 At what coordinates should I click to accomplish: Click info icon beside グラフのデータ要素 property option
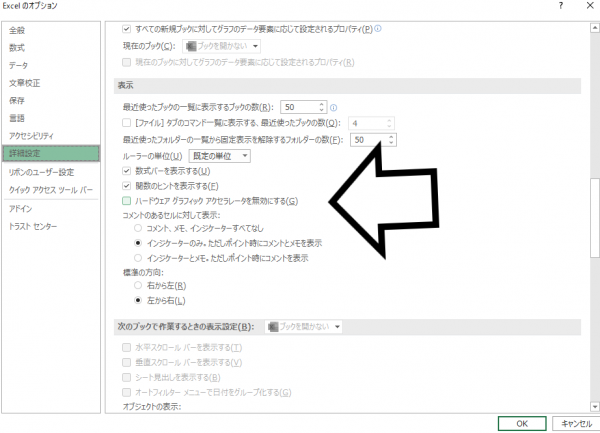click(378, 28)
